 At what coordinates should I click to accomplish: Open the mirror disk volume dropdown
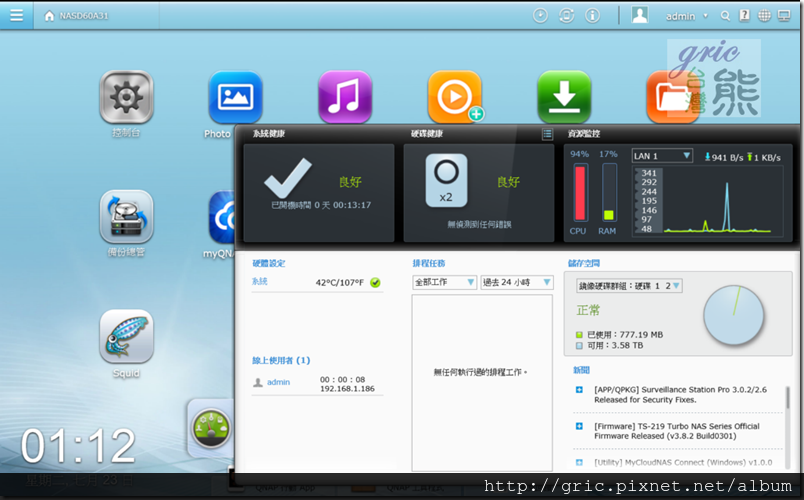coord(629,286)
